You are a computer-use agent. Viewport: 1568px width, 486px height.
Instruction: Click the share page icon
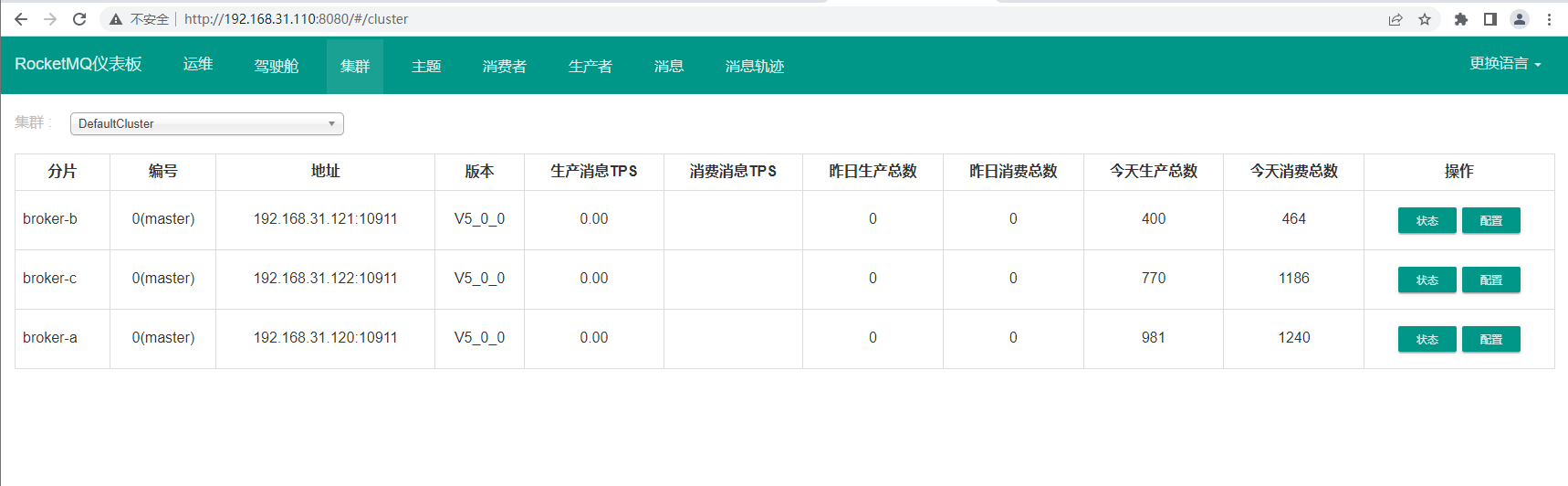point(1396,19)
